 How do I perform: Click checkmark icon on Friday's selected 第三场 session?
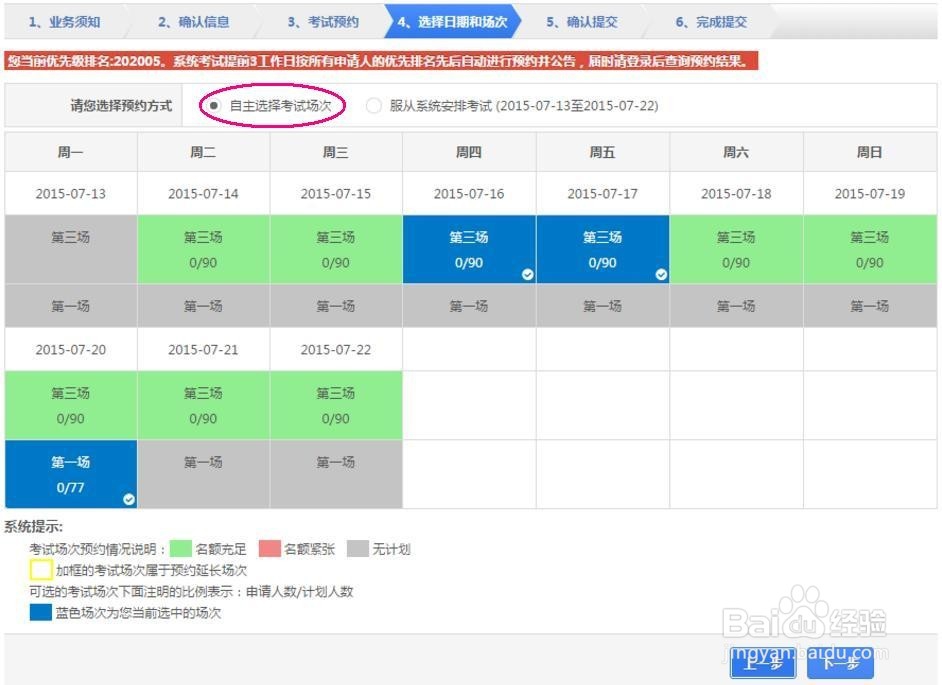(660, 273)
